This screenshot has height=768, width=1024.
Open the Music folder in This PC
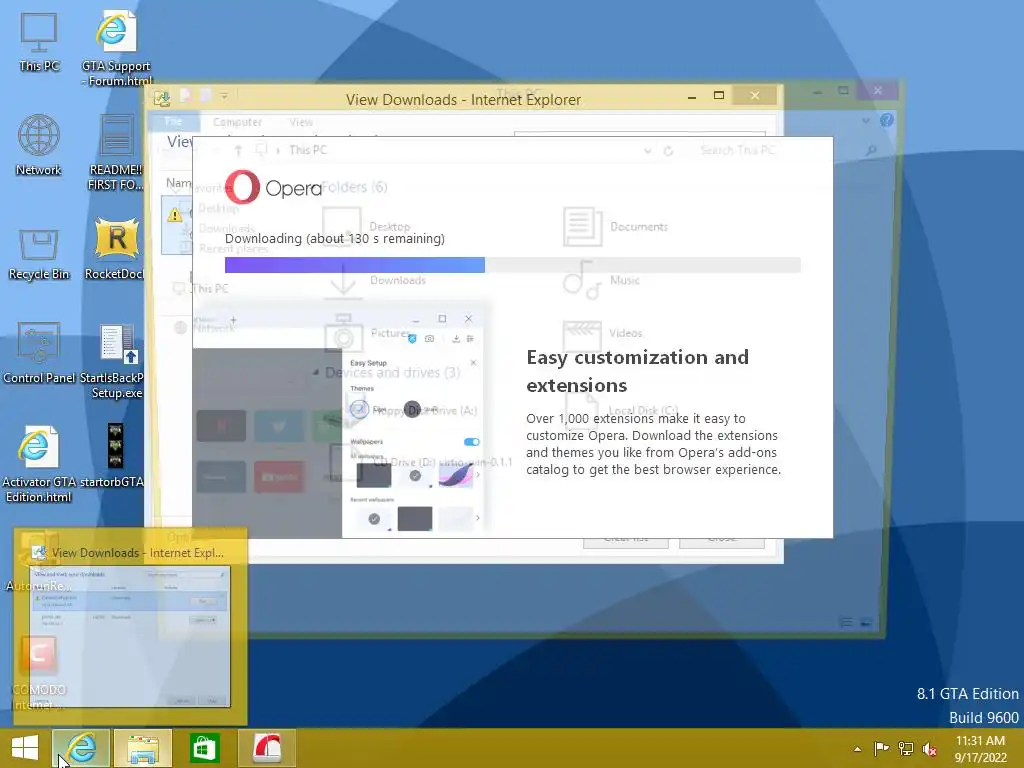pos(601,280)
